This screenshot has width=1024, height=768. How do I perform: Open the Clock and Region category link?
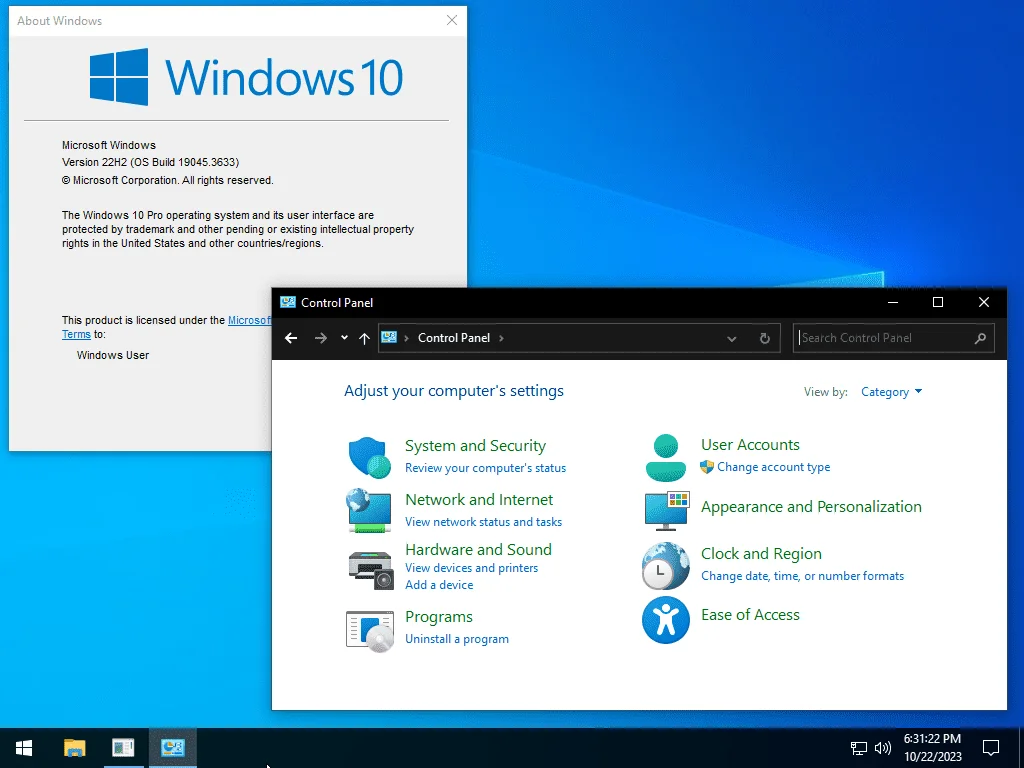761,554
